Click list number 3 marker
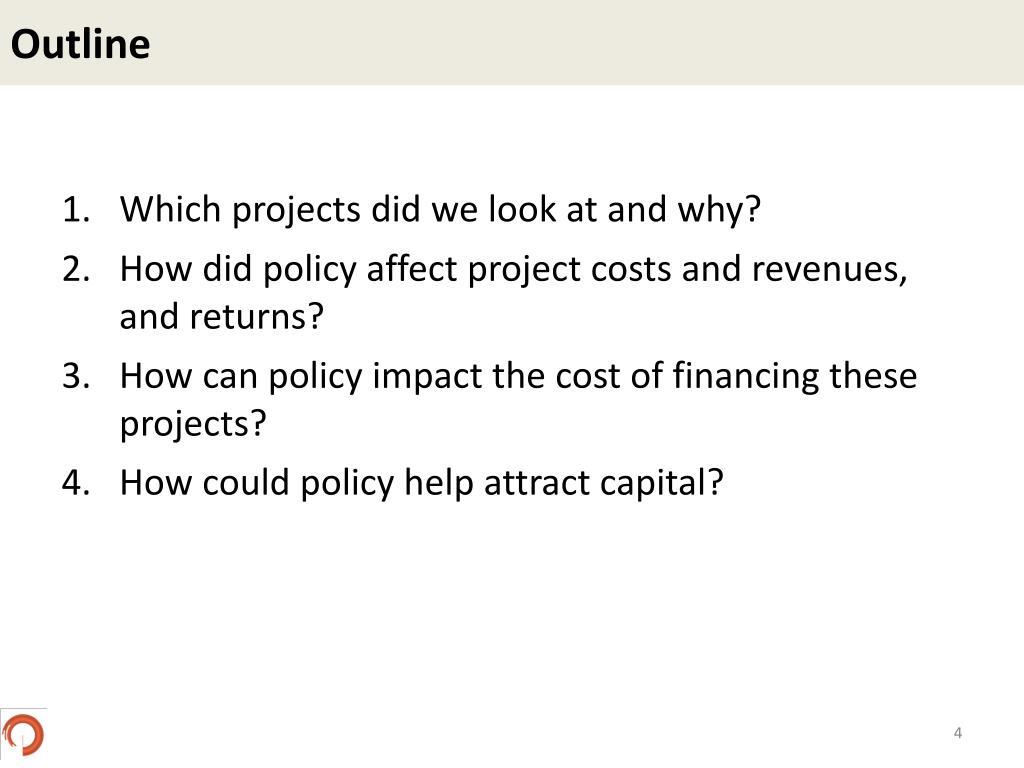This screenshot has width=1024, height=768. tap(76, 376)
